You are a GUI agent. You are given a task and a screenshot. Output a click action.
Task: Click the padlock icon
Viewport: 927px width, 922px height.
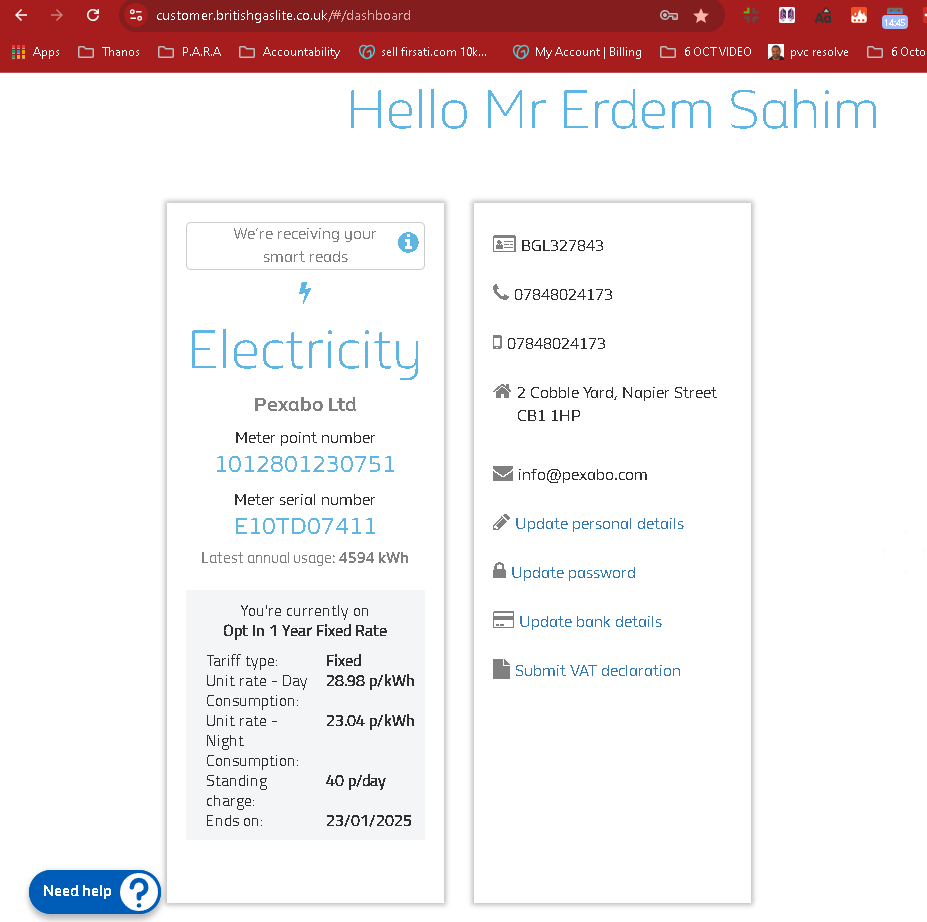[500, 570]
